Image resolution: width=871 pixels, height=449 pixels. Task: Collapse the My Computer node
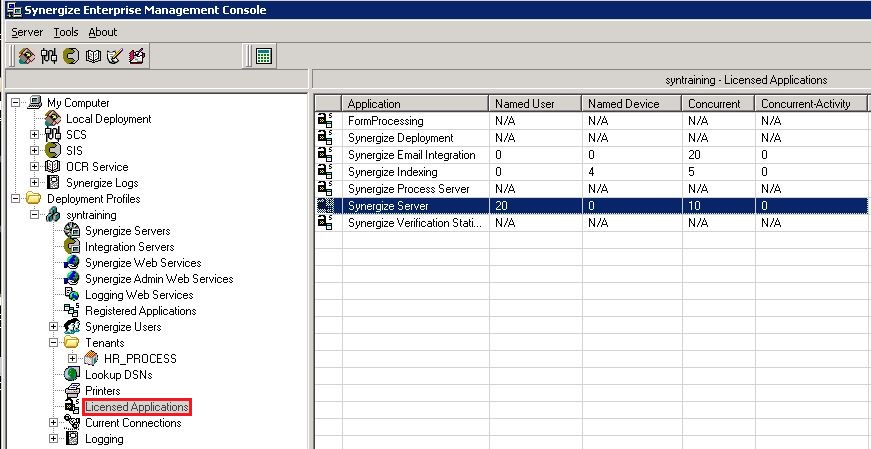(16, 103)
